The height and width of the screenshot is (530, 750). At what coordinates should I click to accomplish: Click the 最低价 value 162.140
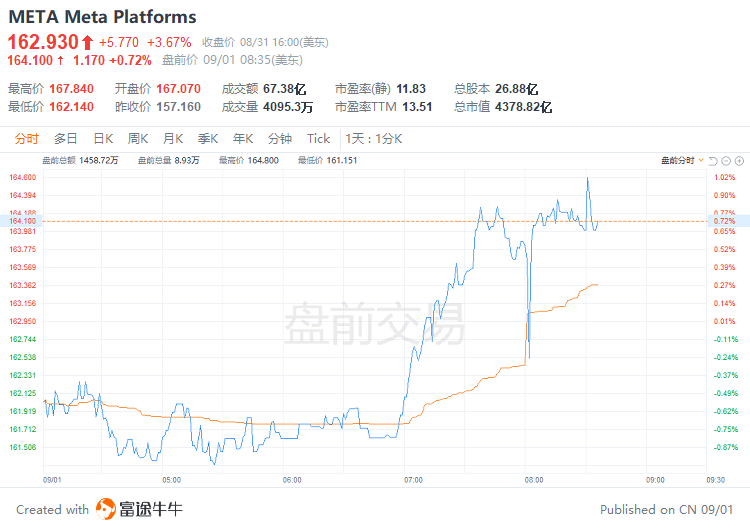[x=71, y=107]
